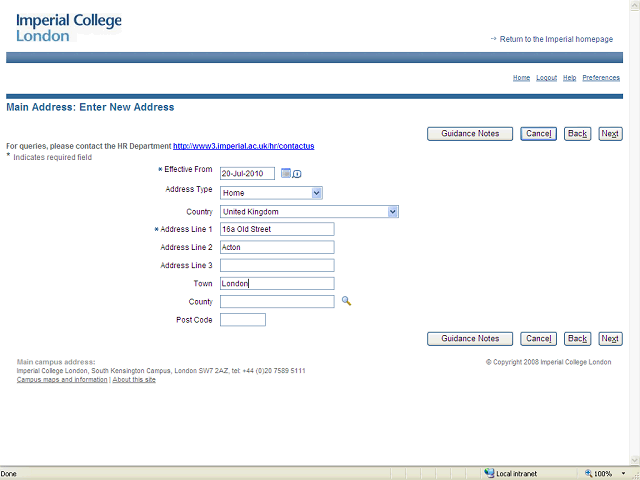Select Preferences in the top navigation
The width and height of the screenshot is (640, 480).
coord(601,78)
